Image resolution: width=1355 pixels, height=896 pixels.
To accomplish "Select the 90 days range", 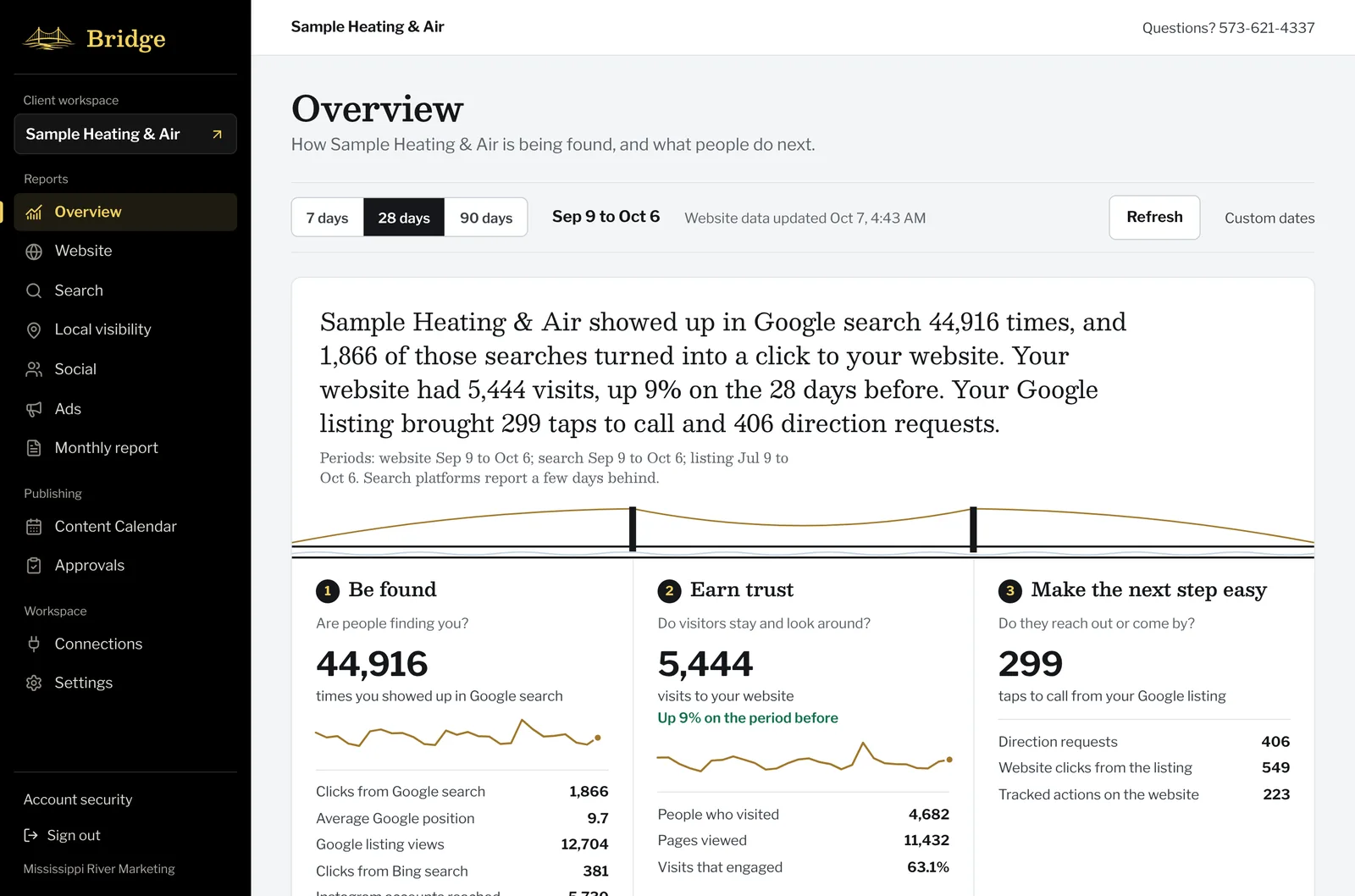I will (x=486, y=218).
